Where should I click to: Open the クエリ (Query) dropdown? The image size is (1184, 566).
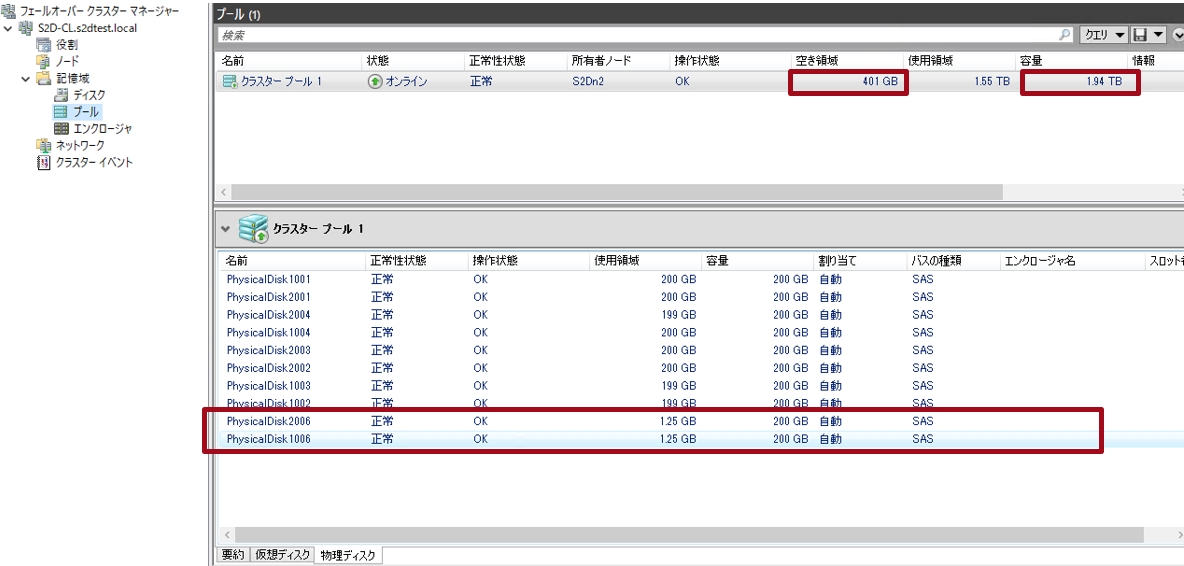(1105, 35)
